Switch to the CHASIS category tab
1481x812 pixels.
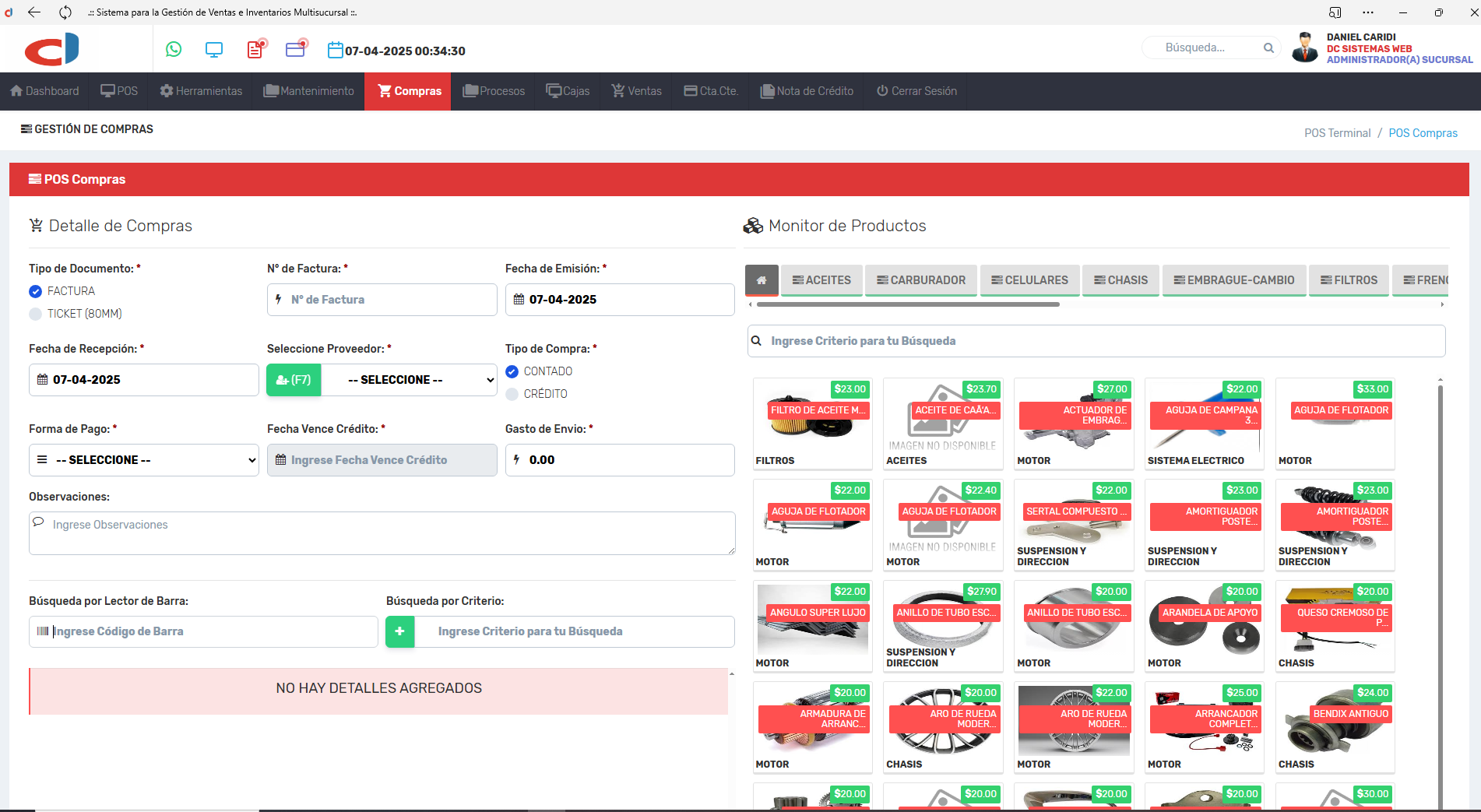tap(1120, 280)
